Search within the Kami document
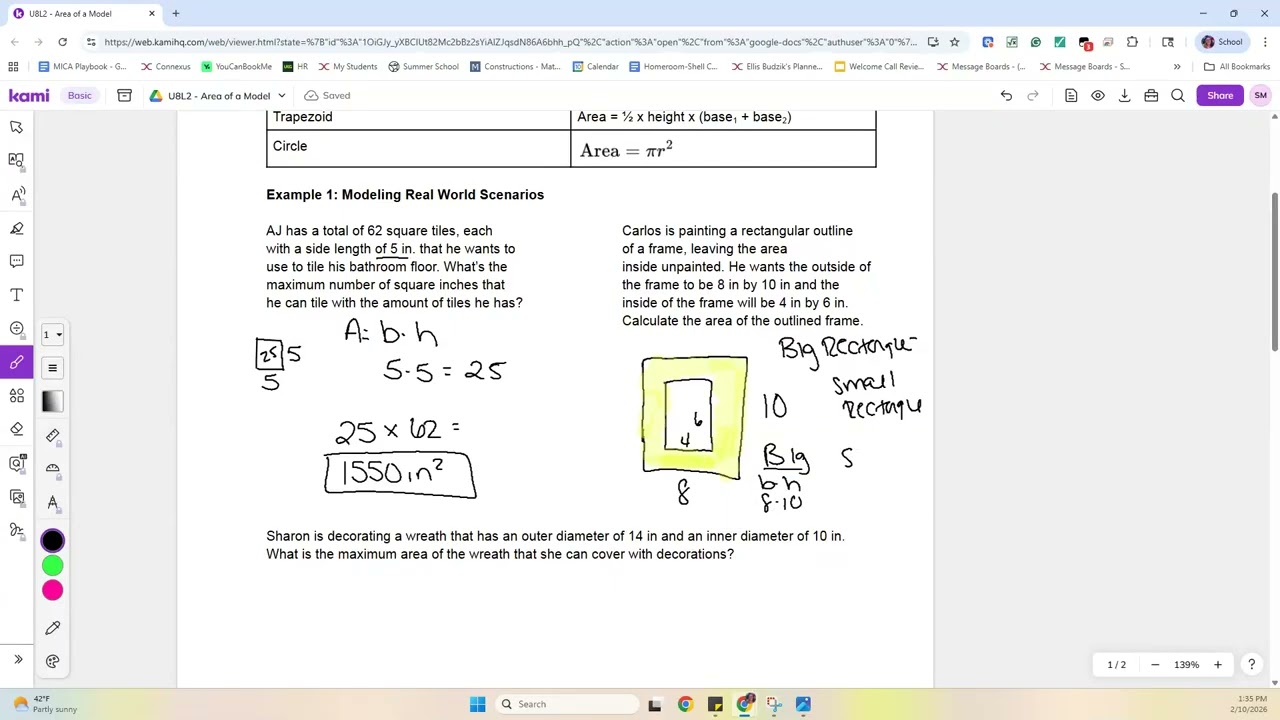Image resolution: width=1280 pixels, height=720 pixels. click(x=1178, y=95)
